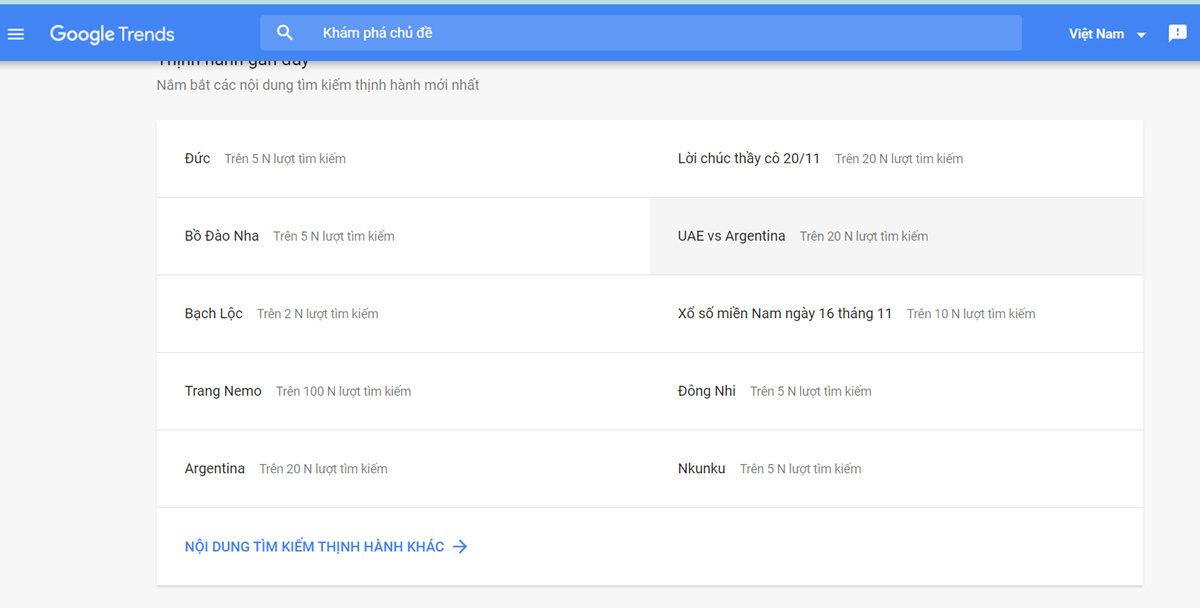Screen dimensions: 1200x608
Task: Open the feedback icon in the header
Action: [x=1178, y=33]
